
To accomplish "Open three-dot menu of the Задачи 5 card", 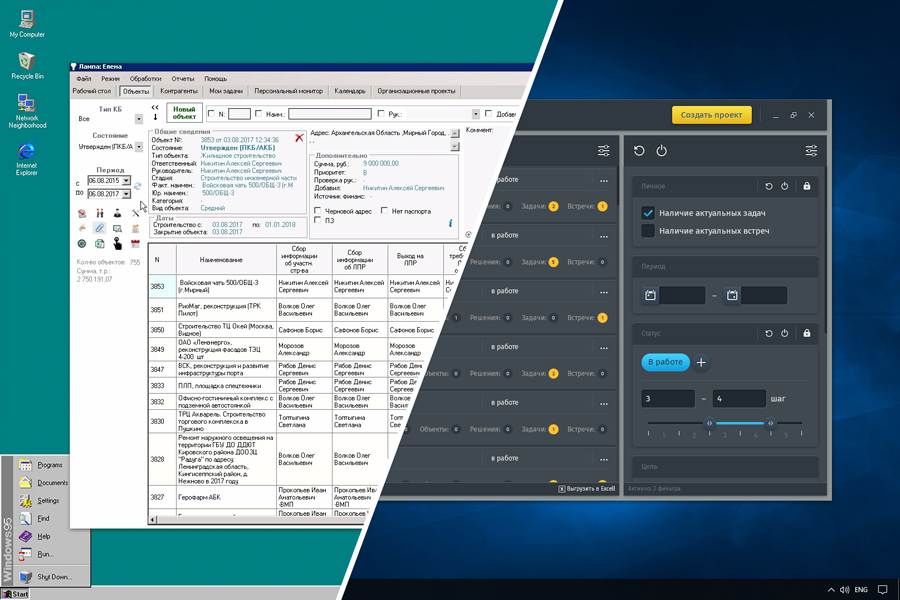I will click(604, 236).
